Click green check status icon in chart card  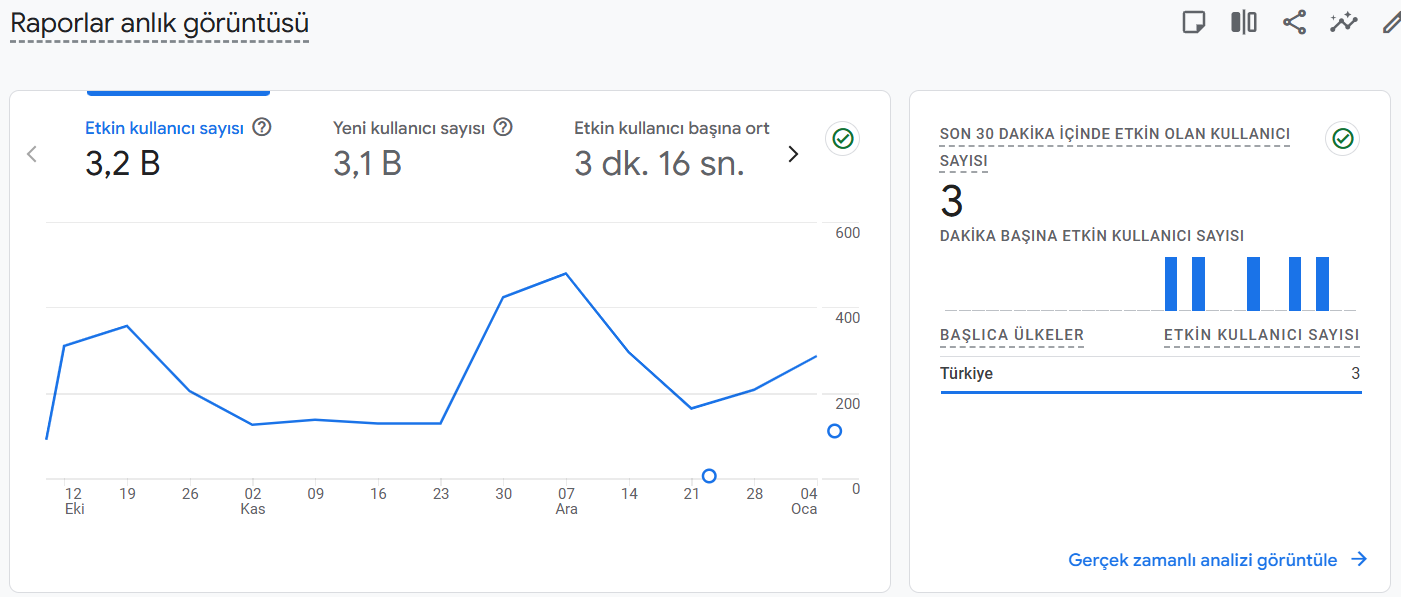[x=842, y=139]
